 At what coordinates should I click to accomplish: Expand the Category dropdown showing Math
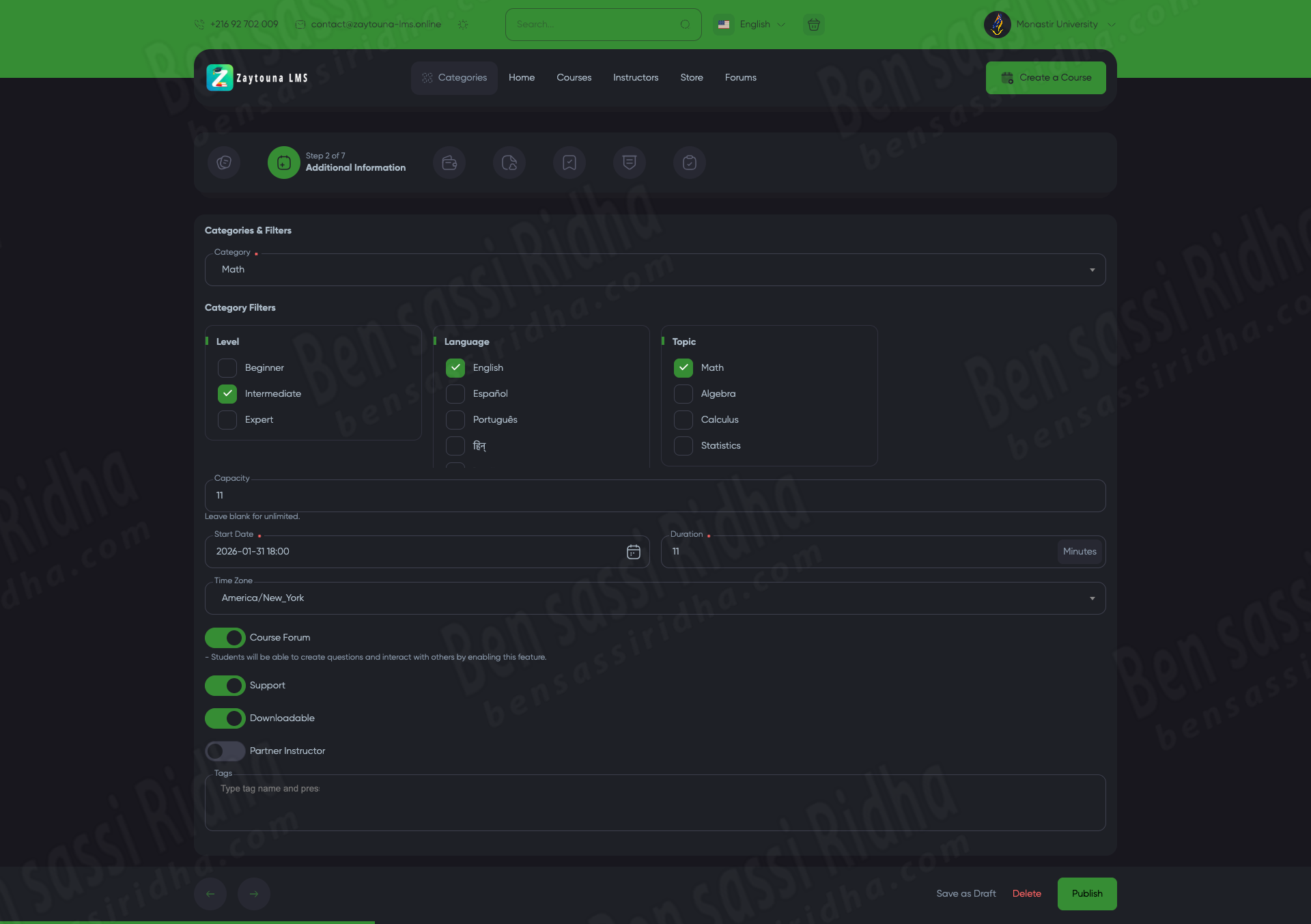pyautogui.click(x=654, y=270)
